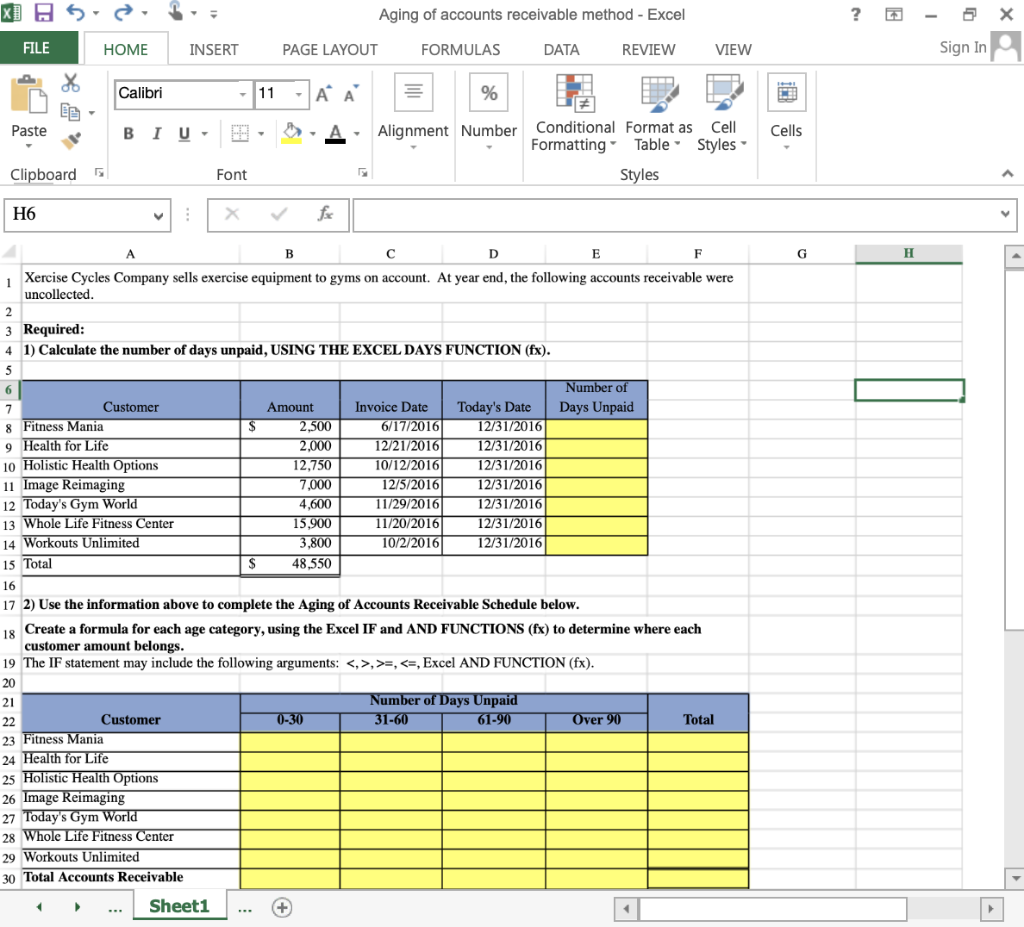The image size is (1024, 927).
Task: Toggle touch/mouse mode icon
Action: point(175,11)
